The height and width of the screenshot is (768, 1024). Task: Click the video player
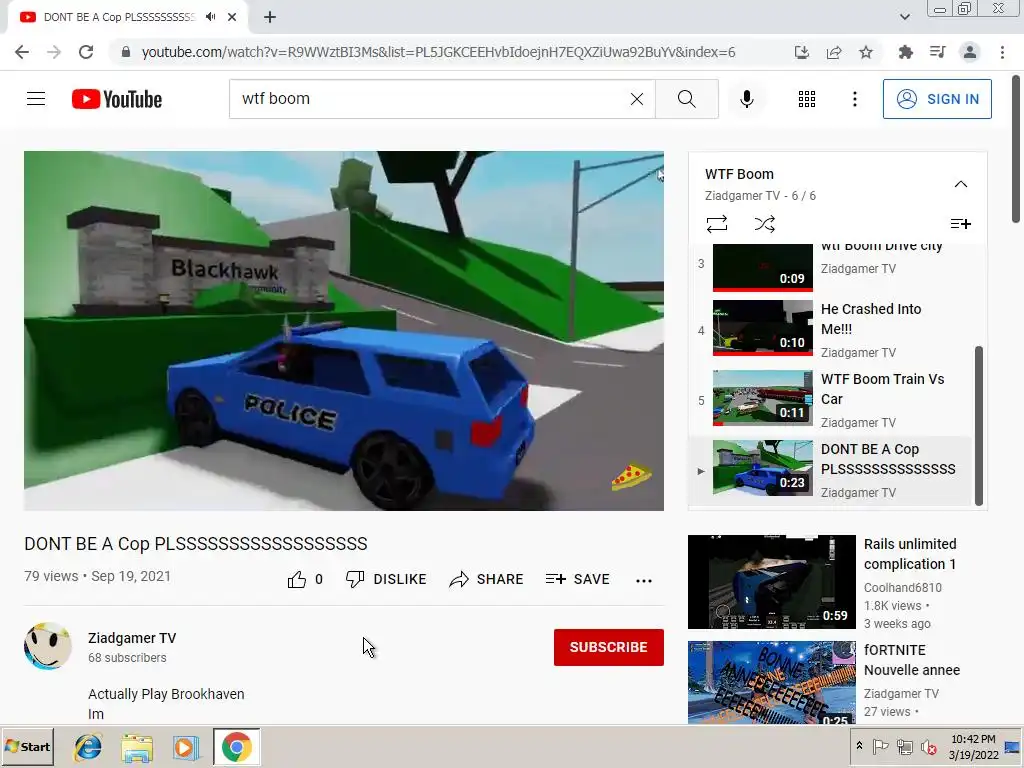coord(344,330)
